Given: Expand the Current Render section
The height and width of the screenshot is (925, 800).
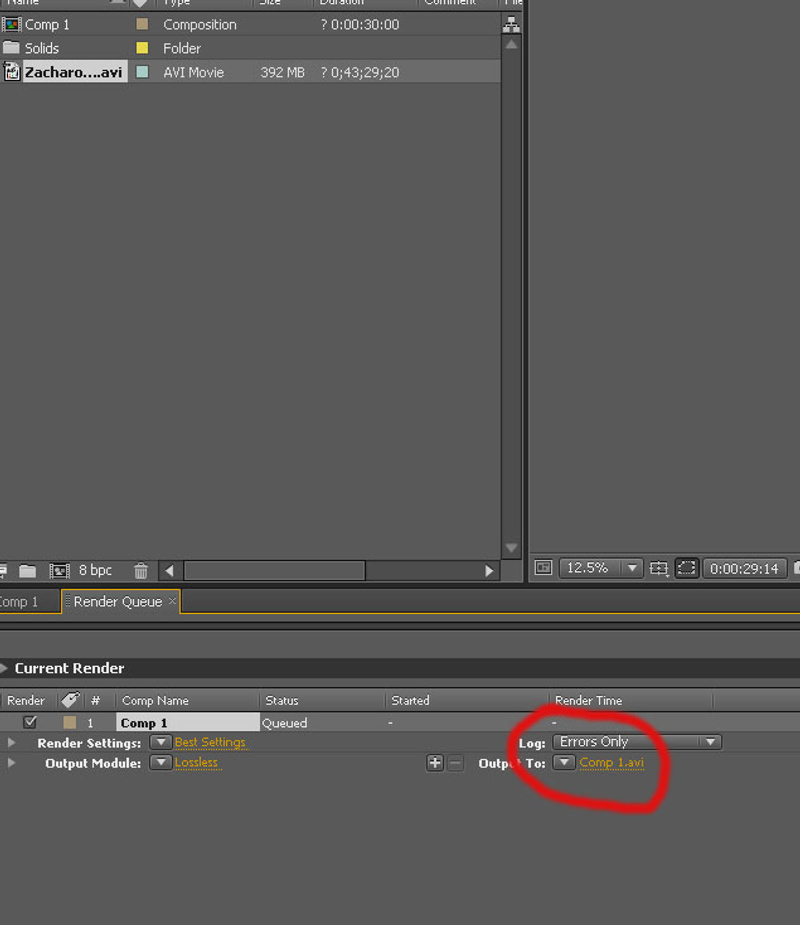Looking at the screenshot, I should pos(5,668).
